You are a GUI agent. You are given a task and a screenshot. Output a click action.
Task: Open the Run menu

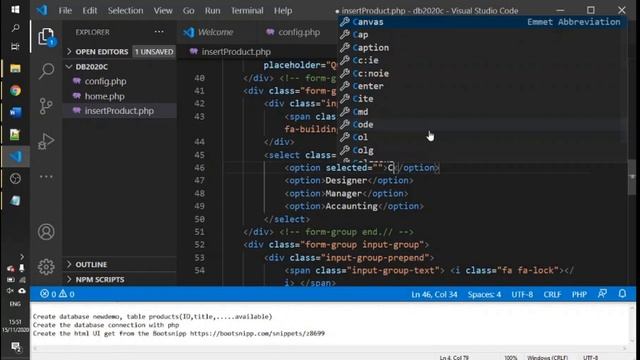point(212,11)
